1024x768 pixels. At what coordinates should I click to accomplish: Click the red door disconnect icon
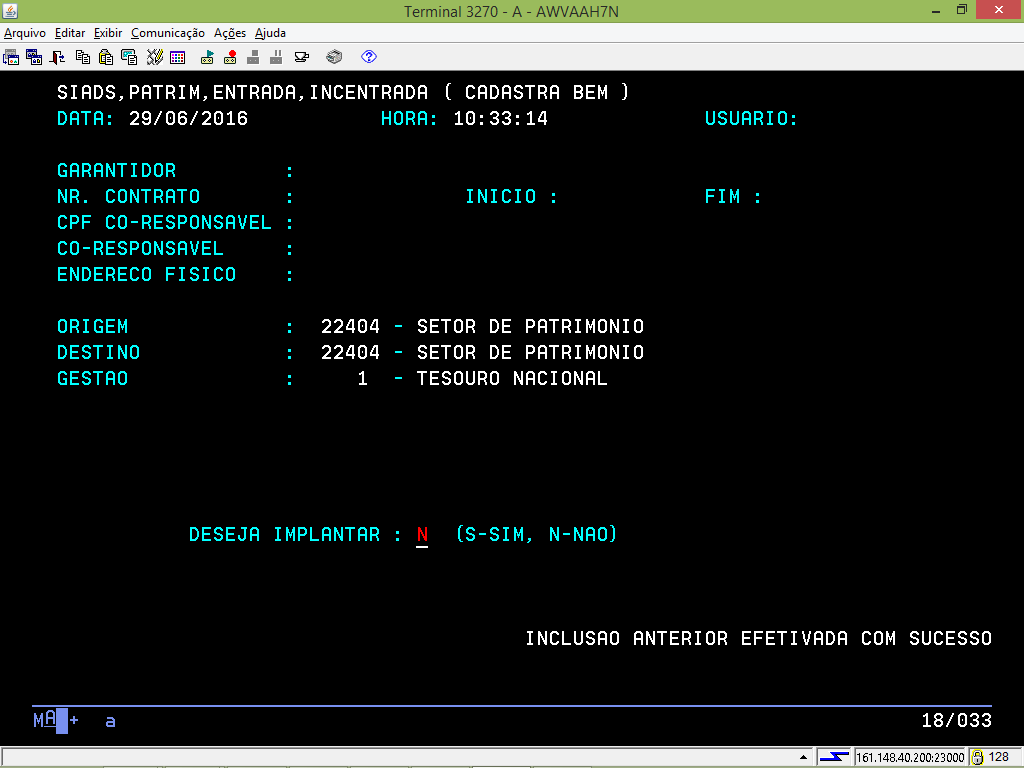57,57
